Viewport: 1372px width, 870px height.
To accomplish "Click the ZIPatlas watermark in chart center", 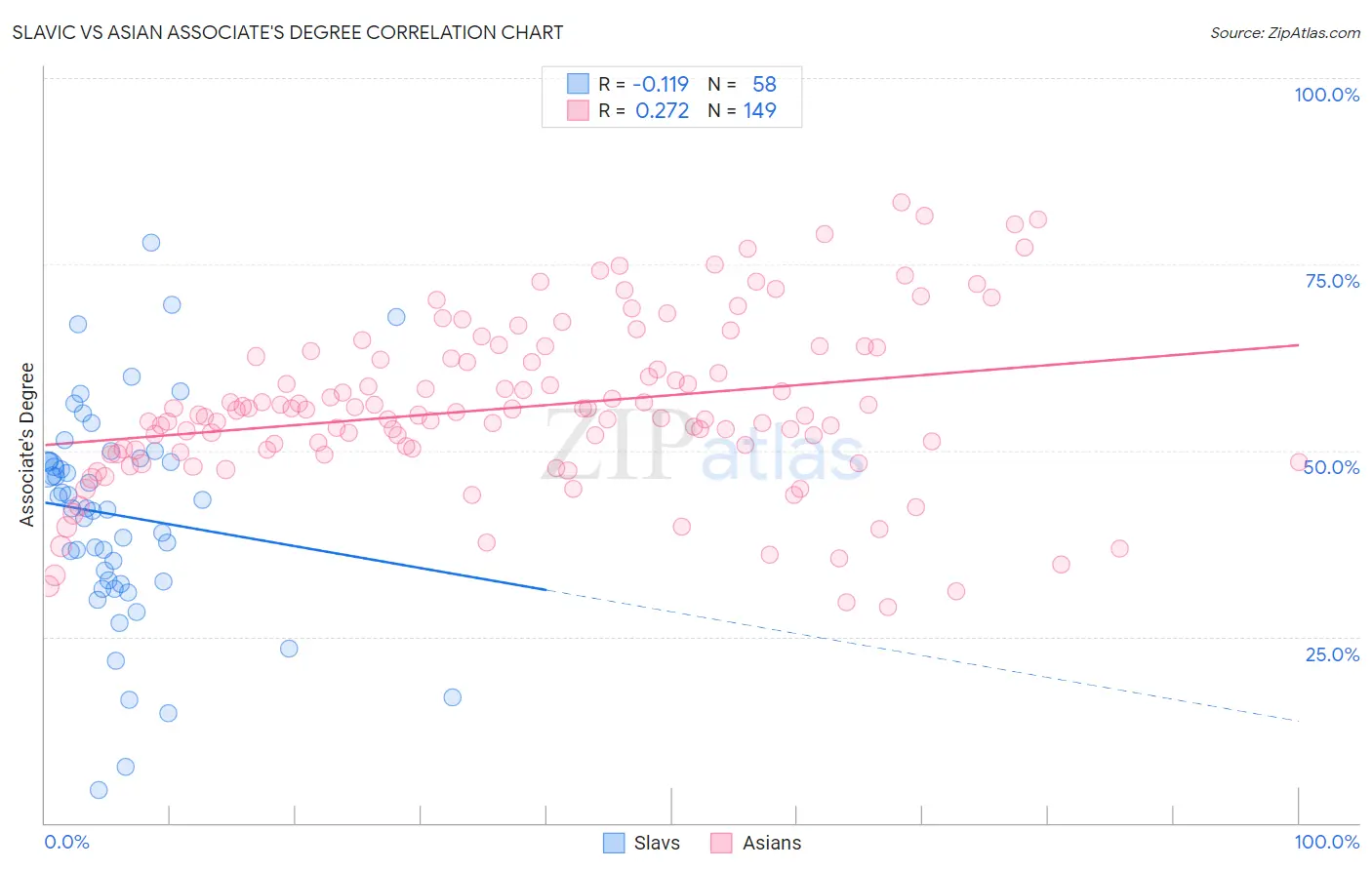I will click(703, 446).
